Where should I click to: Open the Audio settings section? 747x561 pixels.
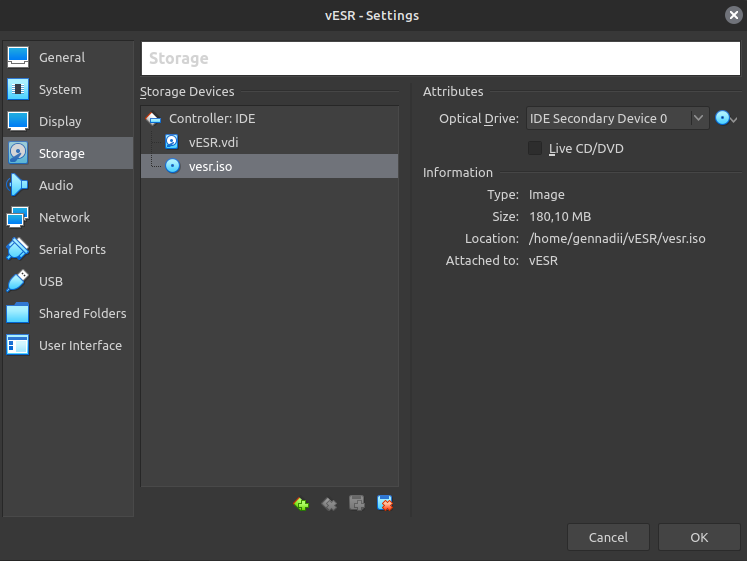click(56, 186)
